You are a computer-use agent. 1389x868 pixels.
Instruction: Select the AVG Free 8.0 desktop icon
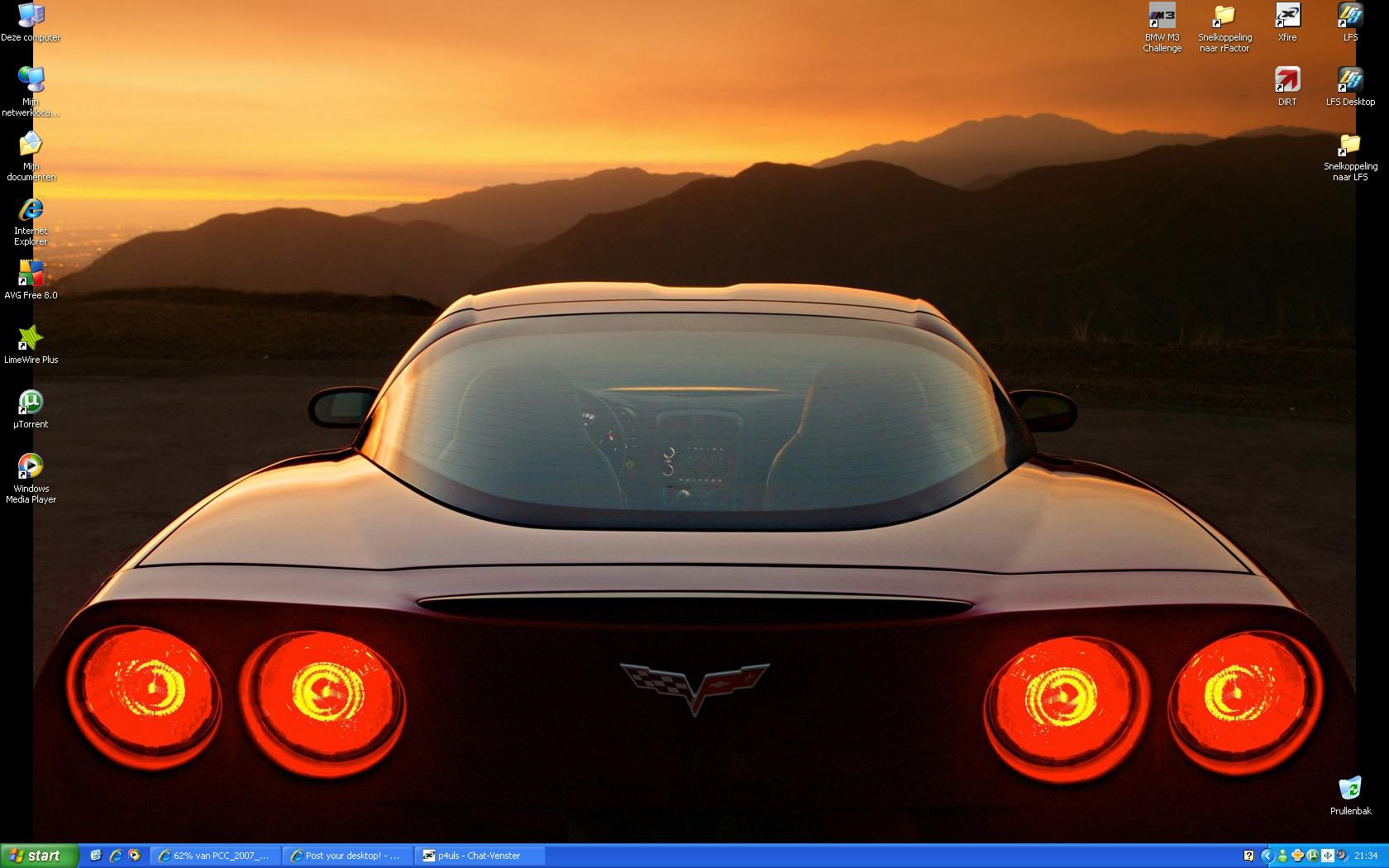31,280
